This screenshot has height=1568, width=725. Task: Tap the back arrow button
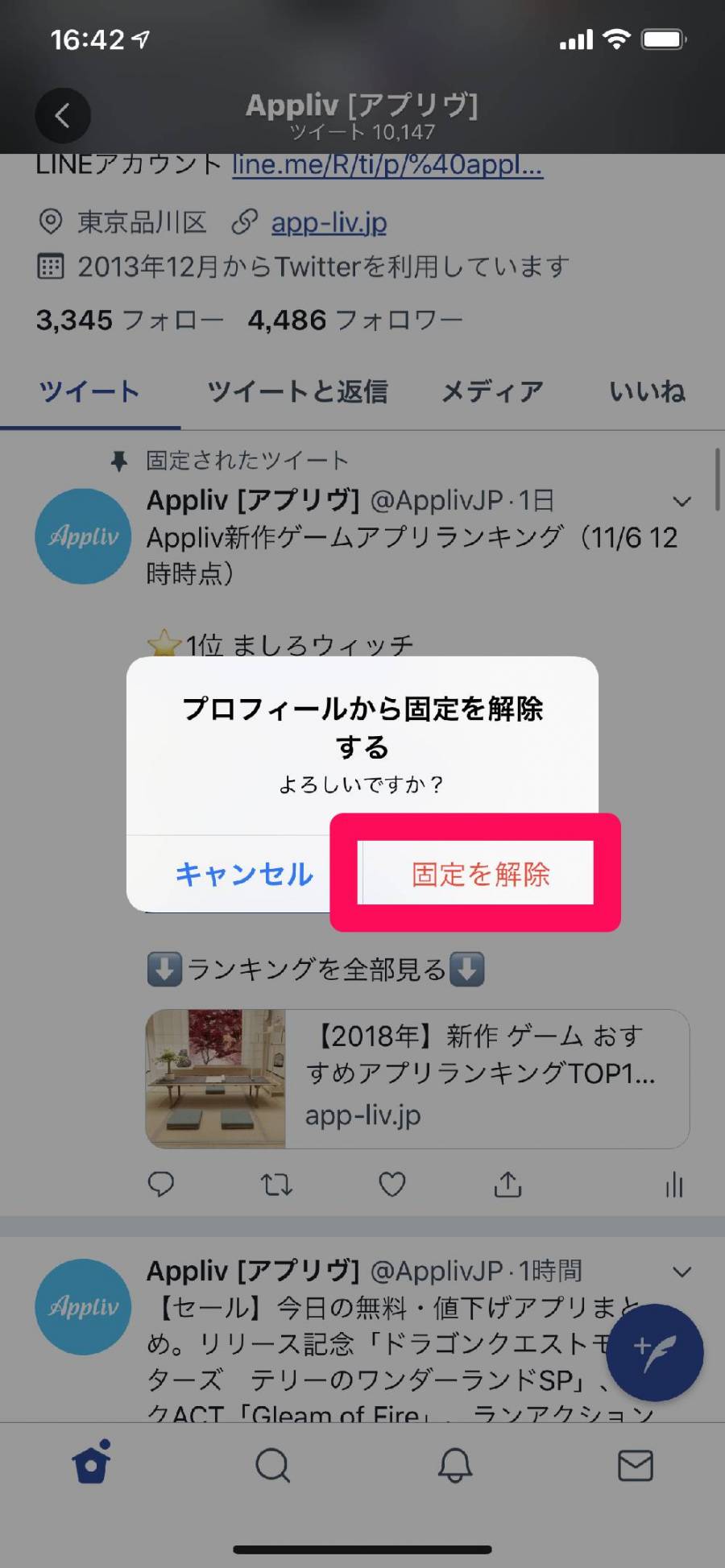point(63,116)
